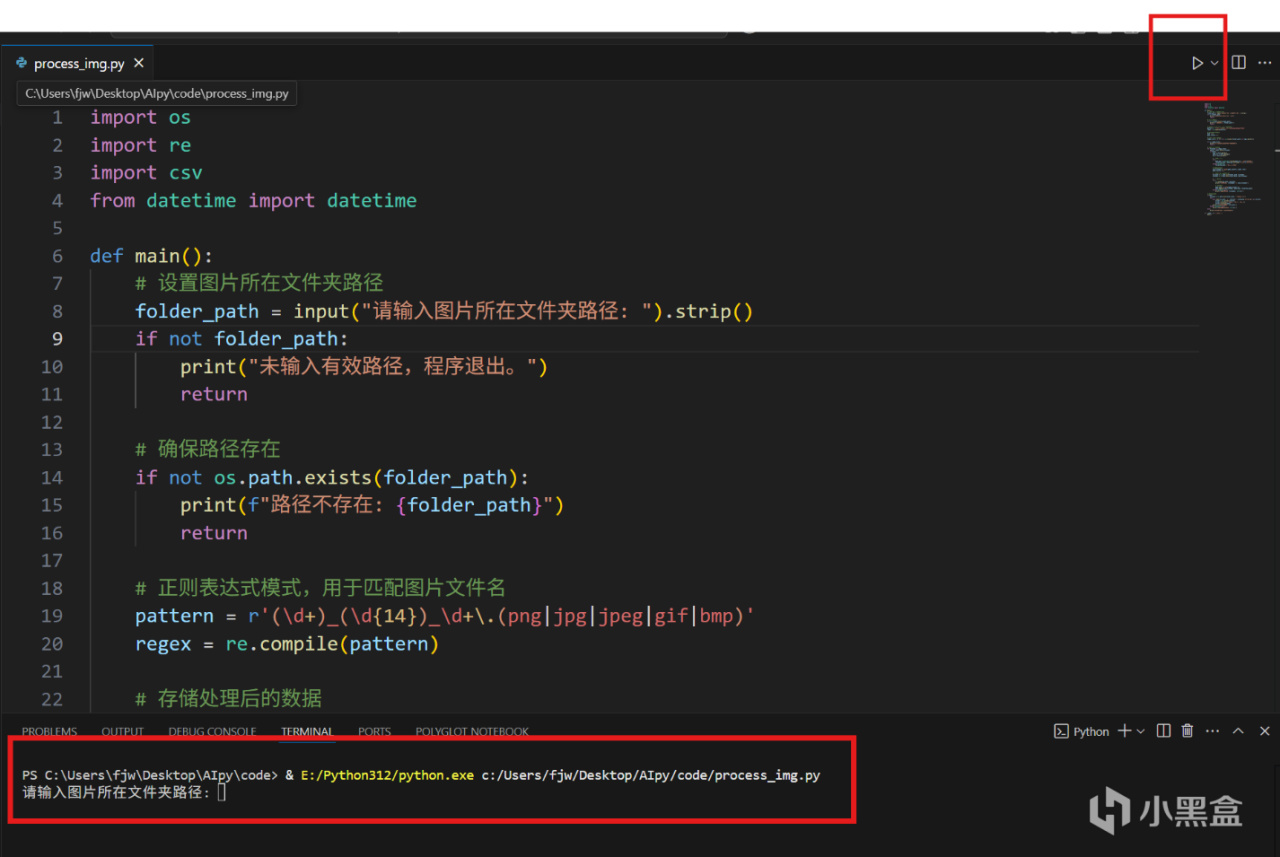Screen dimensions: 1280x857
Task: Click line number 9 in the gutter
Action: click(57, 338)
